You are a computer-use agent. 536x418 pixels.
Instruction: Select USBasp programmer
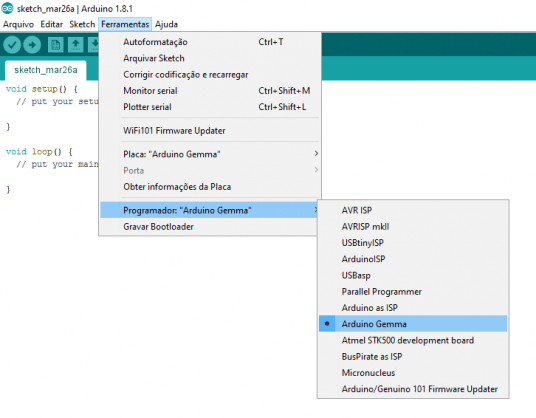pos(413,275)
